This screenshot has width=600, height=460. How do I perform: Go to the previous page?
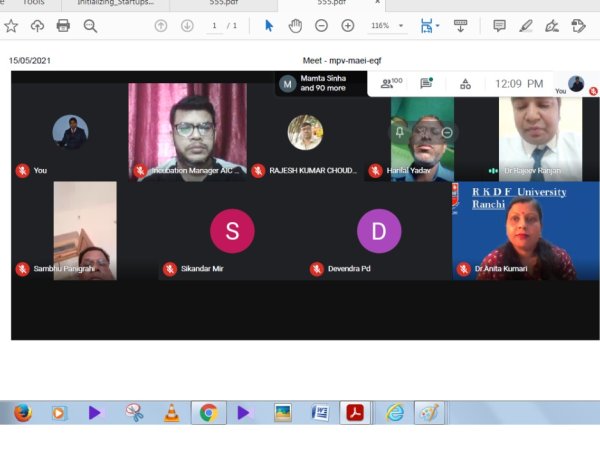coord(161,26)
